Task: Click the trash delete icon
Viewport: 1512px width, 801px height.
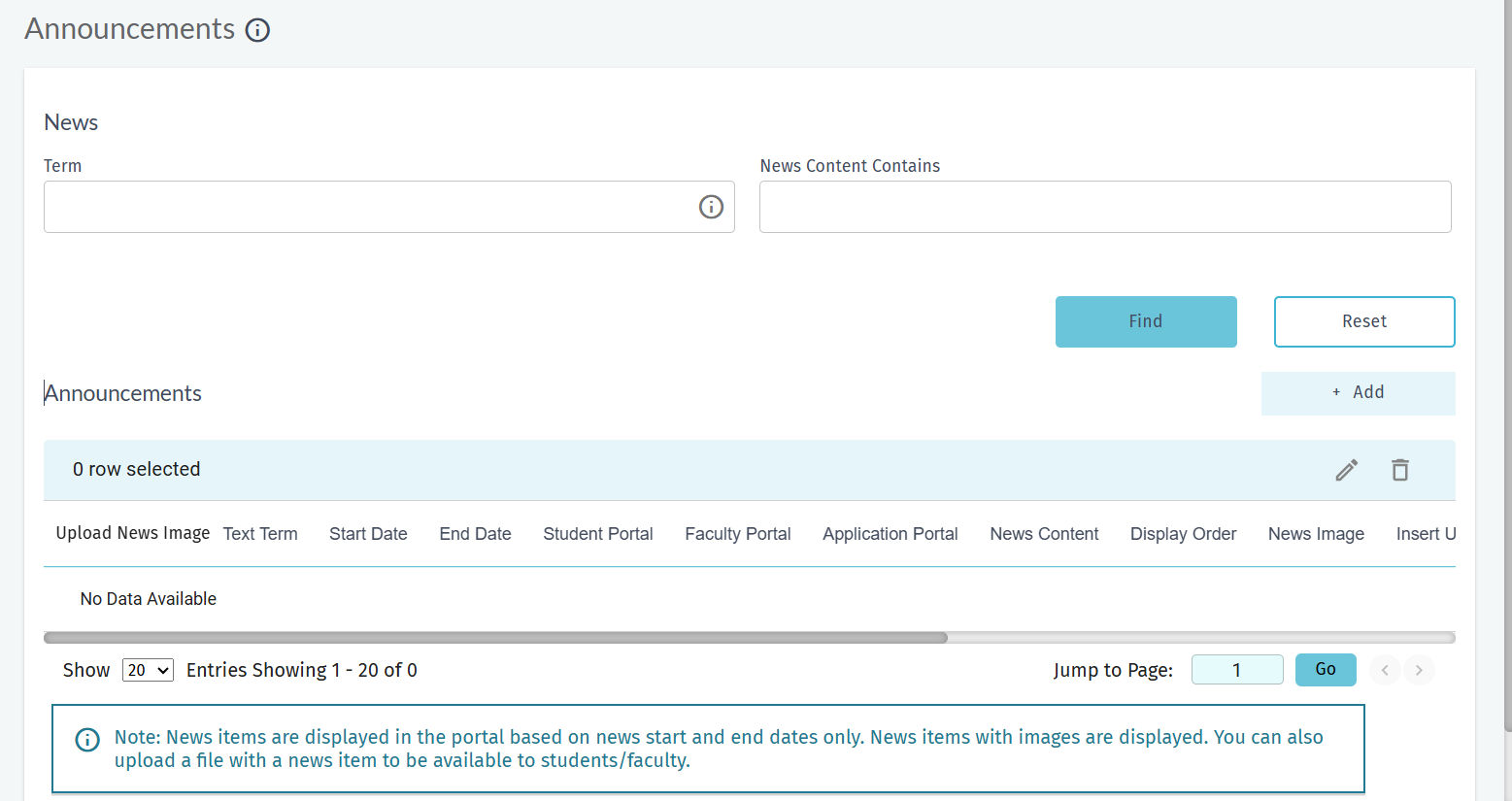Action: pyautogui.click(x=1400, y=470)
